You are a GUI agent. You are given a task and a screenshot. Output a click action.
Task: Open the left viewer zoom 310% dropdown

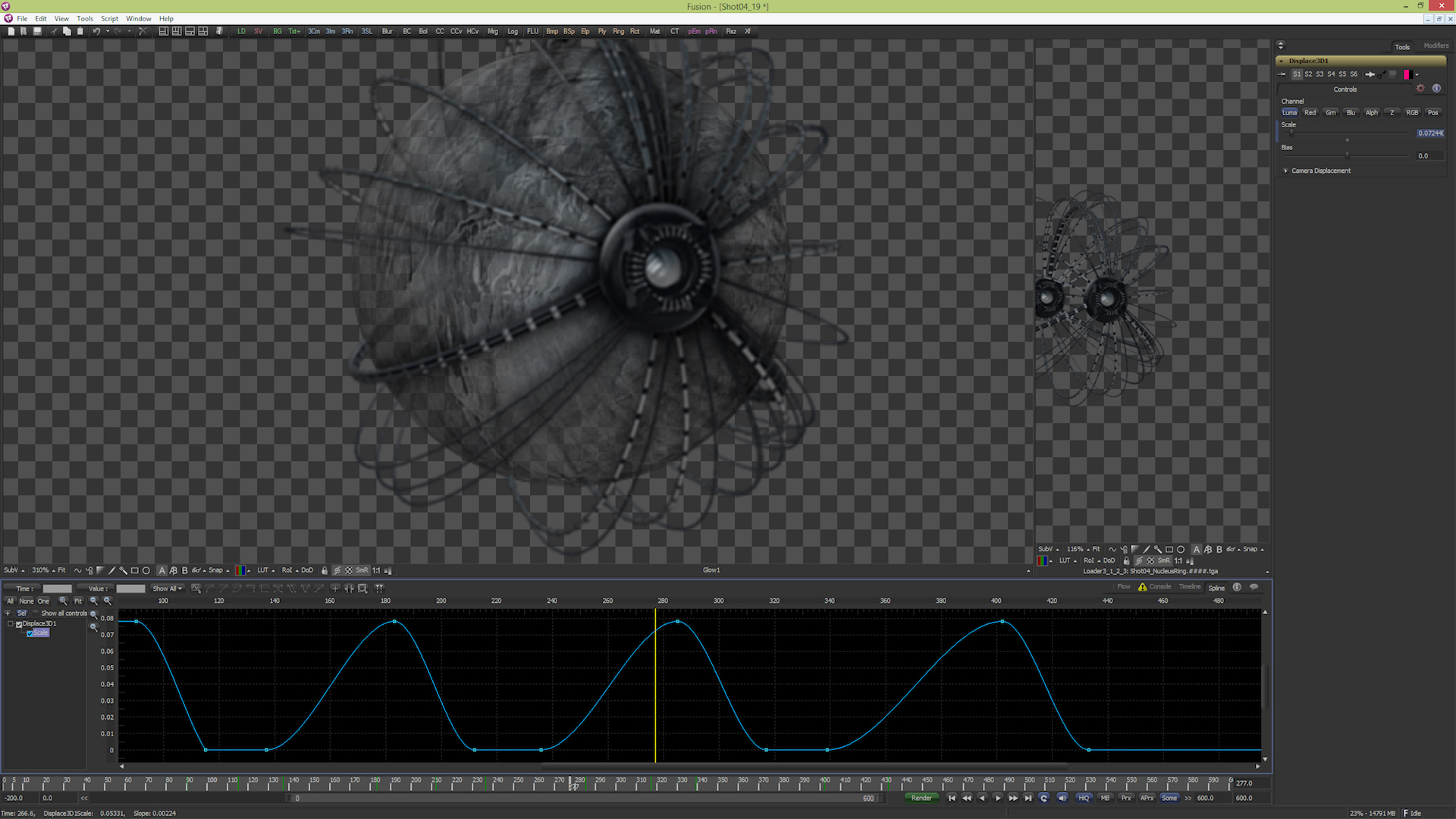(x=43, y=570)
